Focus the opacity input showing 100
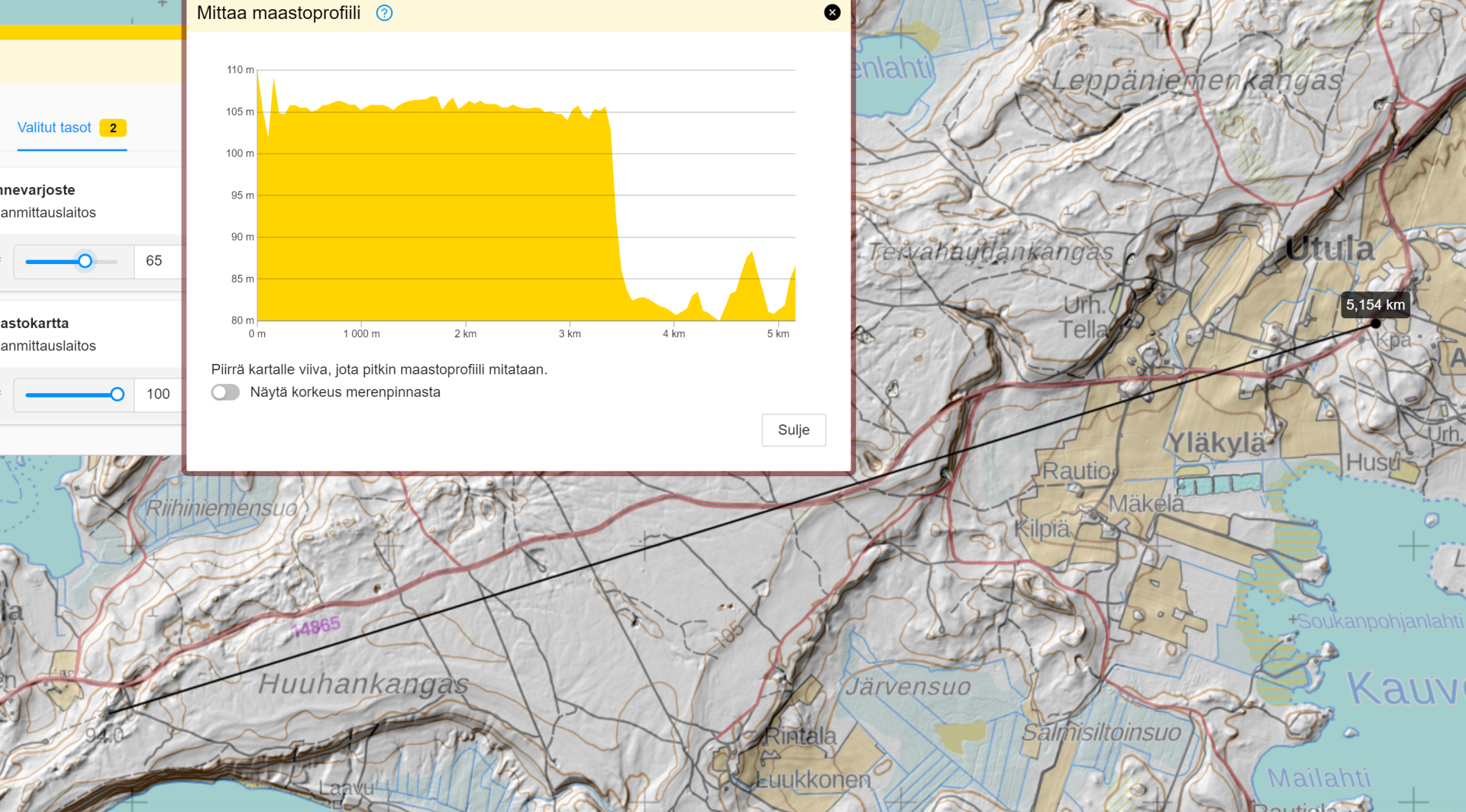Viewport: 1466px width, 812px height. 157,395
